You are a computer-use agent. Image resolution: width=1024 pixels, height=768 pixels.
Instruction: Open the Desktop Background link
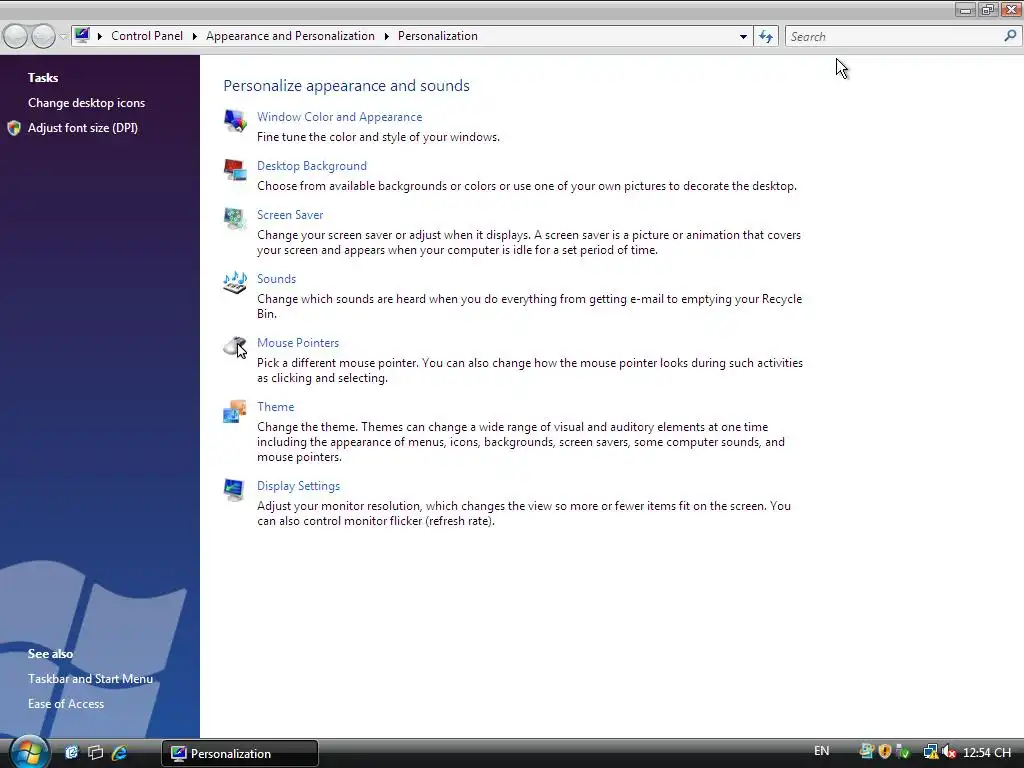point(312,166)
